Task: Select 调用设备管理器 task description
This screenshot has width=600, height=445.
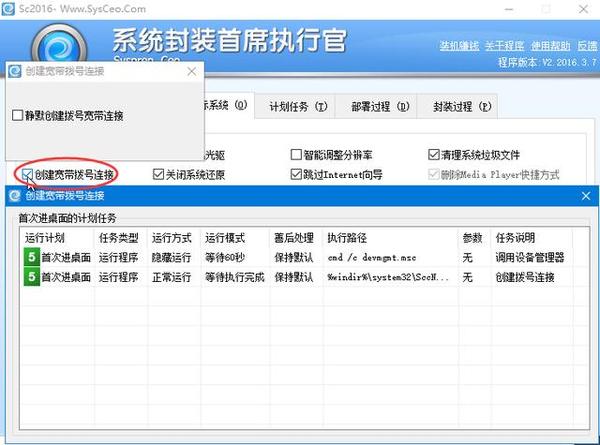Action: (x=530, y=258)
